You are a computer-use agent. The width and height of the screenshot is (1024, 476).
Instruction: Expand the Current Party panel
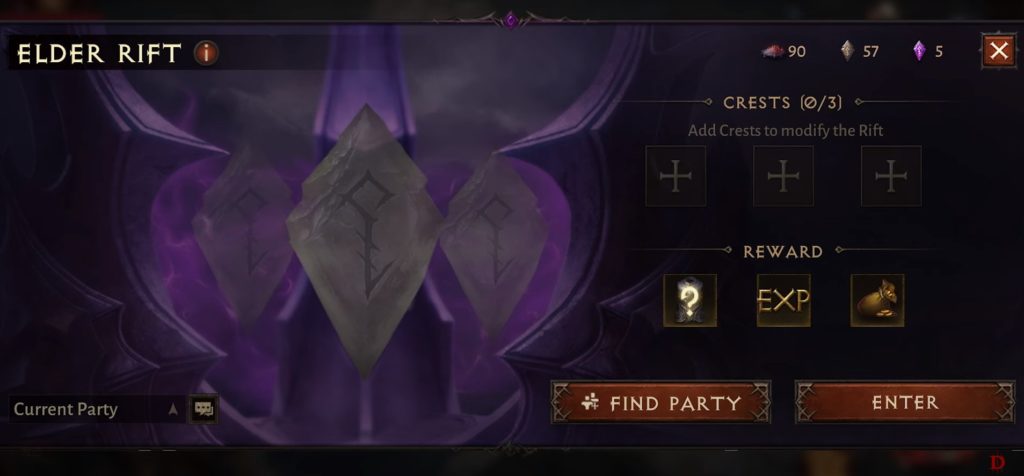click(97, 409)
